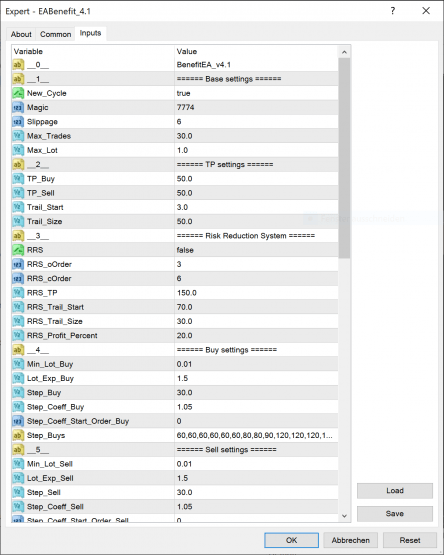Click the integer icon beside RRS_oOrder
This screenshot has height=555, width=444.
pyautogui.click(x=18, y=264)
